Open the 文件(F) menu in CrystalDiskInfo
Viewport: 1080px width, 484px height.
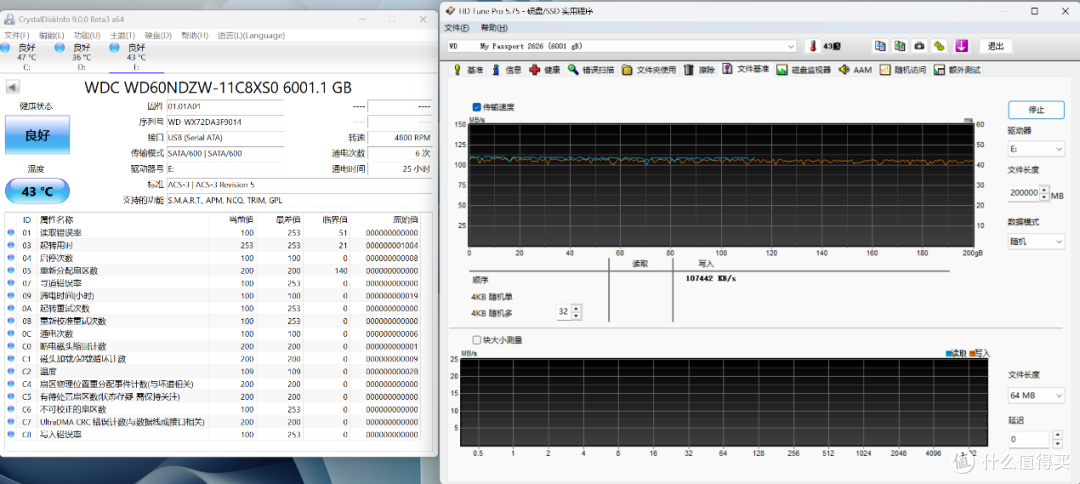click(x=17, y=35)
